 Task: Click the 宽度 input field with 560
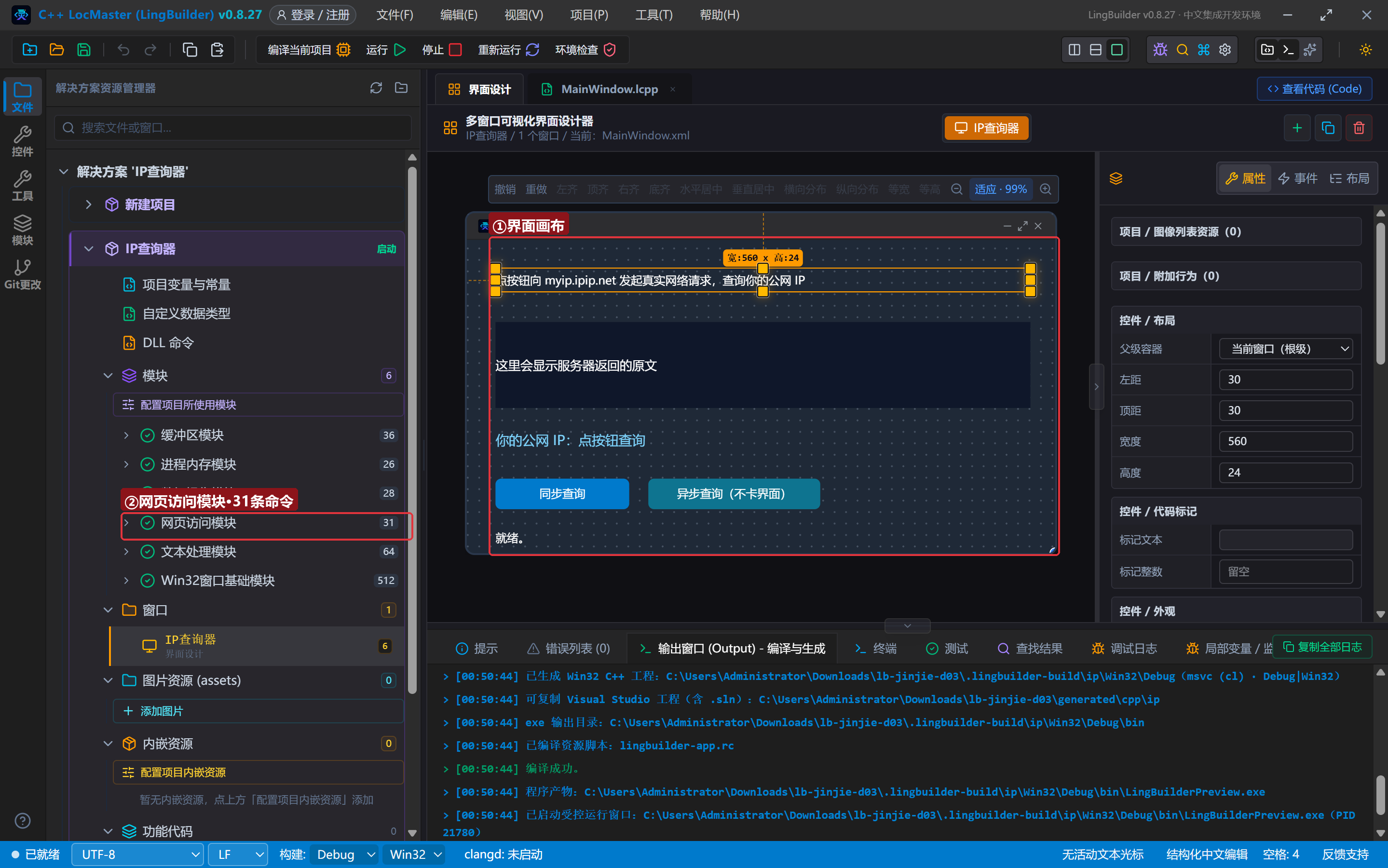point(1286,441)
